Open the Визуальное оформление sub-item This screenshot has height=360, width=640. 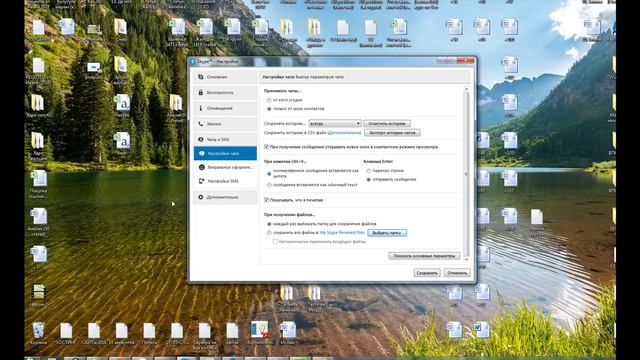225,167
